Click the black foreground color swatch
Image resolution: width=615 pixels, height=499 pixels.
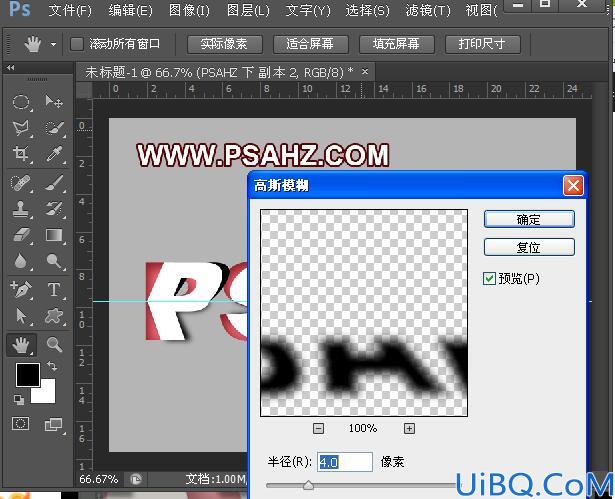coord(26,373)
